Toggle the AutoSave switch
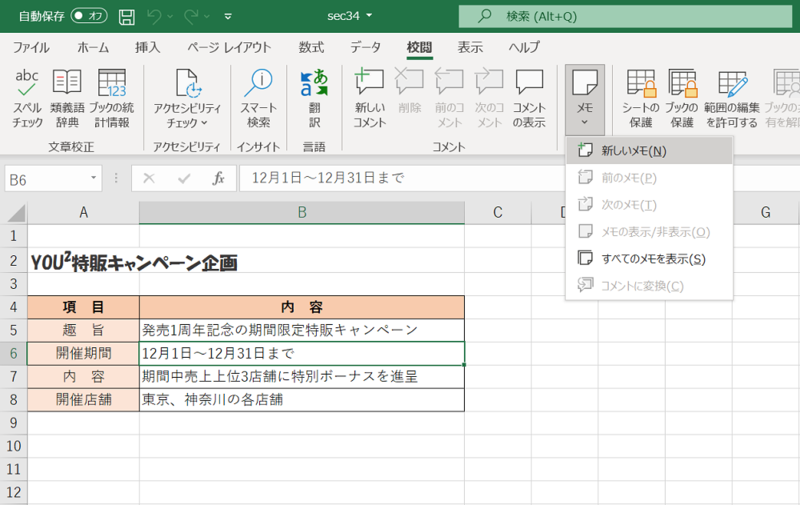 [89, 16]
